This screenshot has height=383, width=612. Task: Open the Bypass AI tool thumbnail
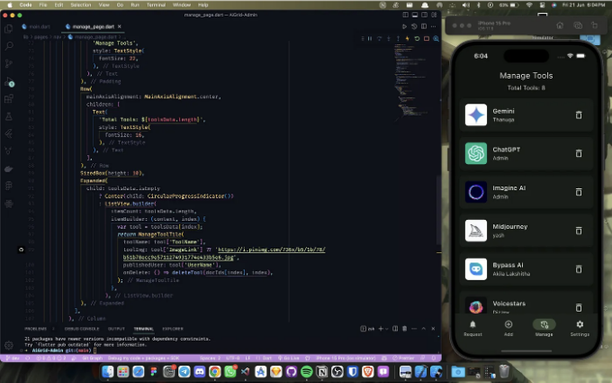[x=476, y=269]
